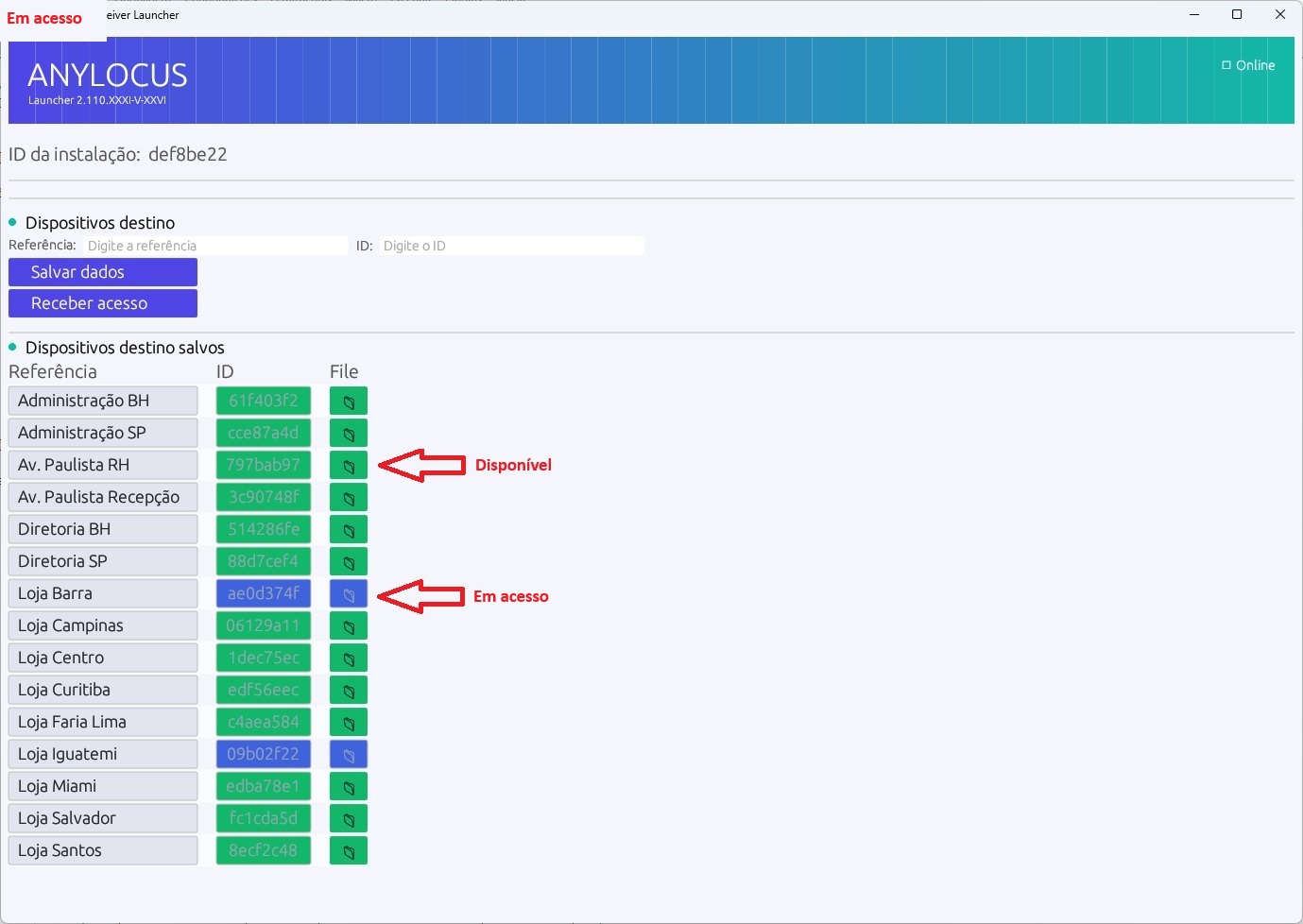The image size is (1303, 924).
Task: Open file icon for Loja Santos
Action: pyautogui.click(x=349, y=851)
